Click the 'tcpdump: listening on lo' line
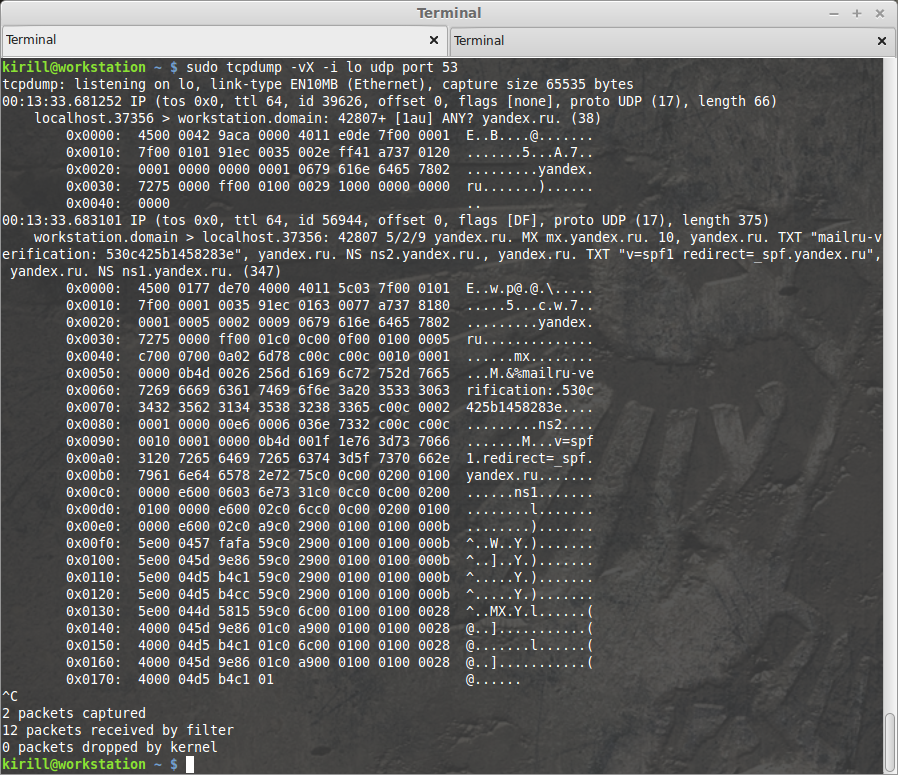 (318, 85)
